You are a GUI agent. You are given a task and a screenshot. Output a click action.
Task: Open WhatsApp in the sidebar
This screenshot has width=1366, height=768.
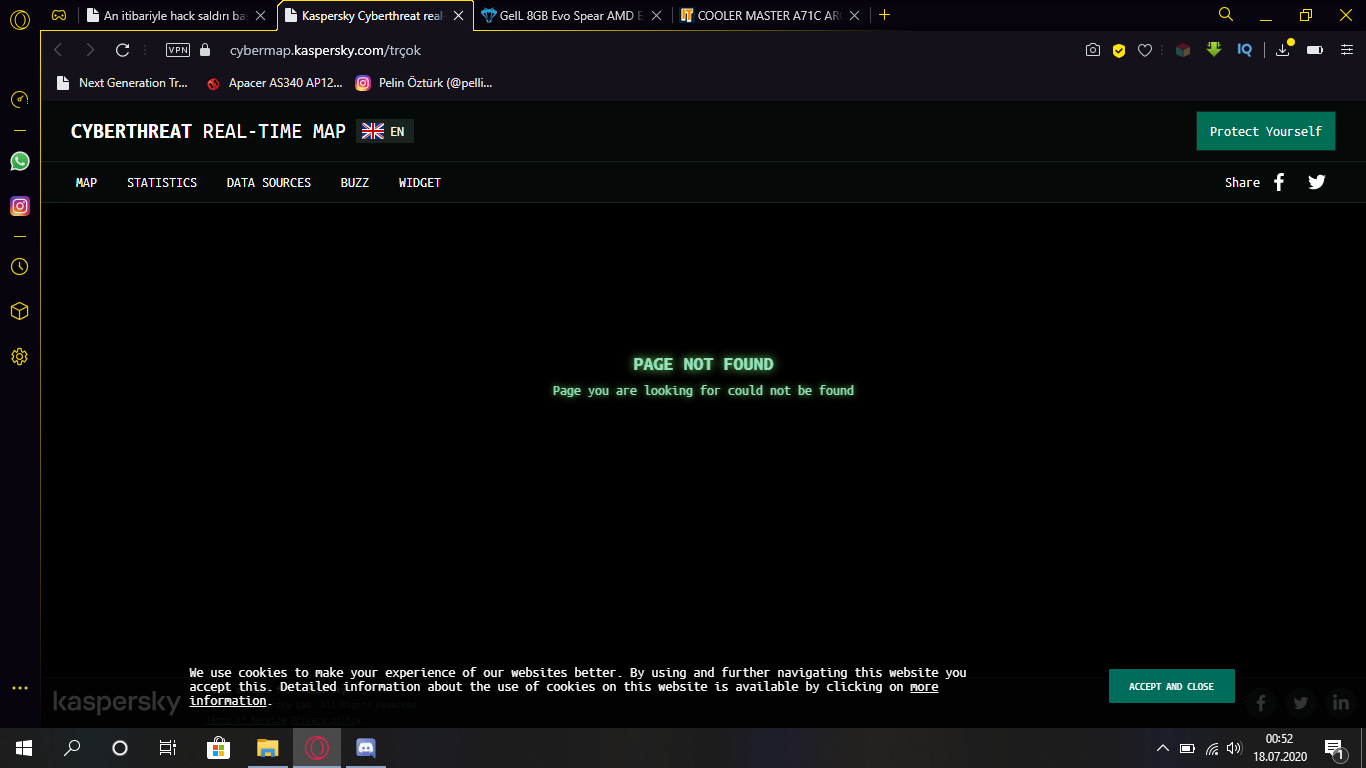click(19, 161)
